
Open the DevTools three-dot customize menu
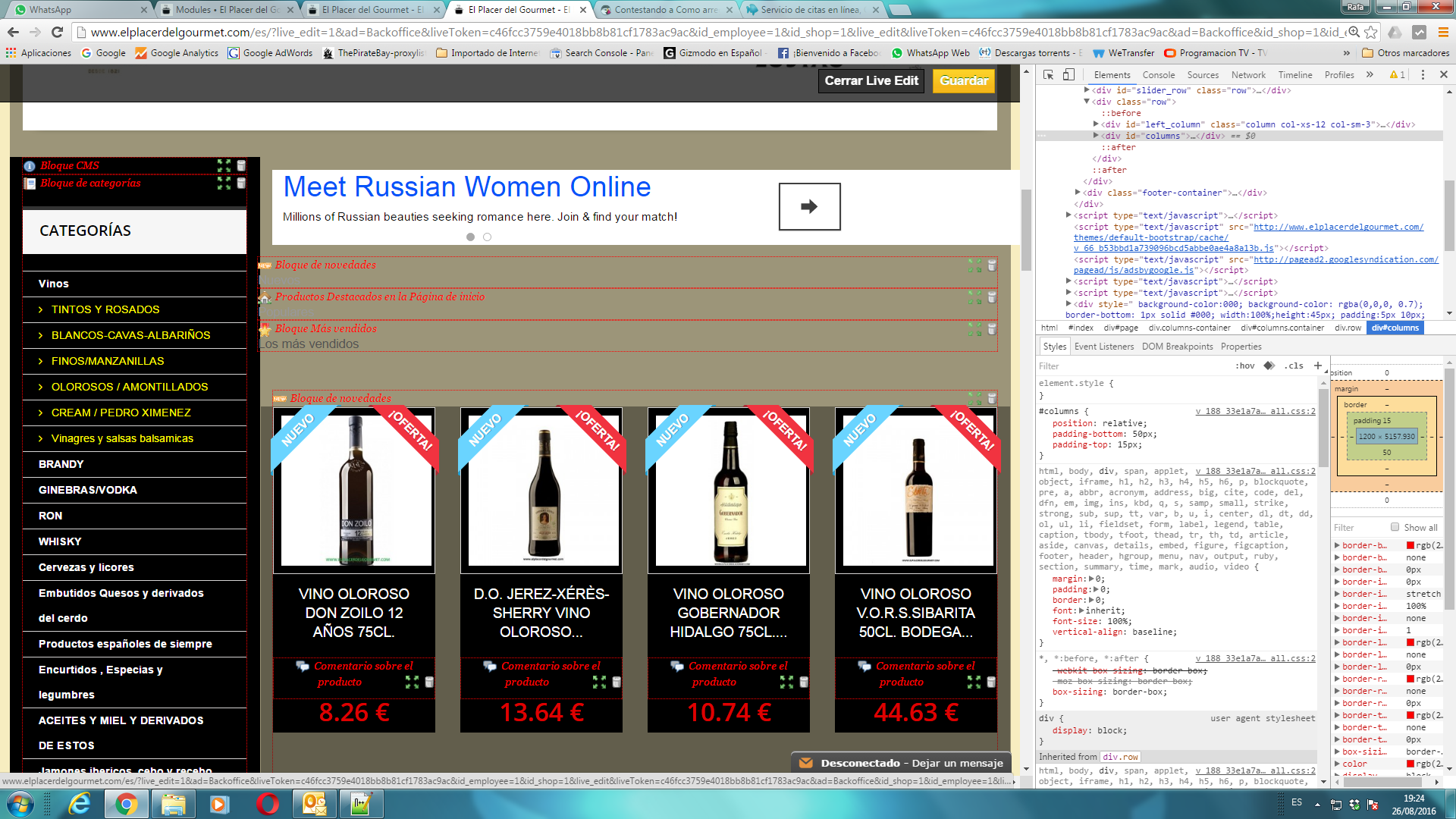tap(1423, 74)
